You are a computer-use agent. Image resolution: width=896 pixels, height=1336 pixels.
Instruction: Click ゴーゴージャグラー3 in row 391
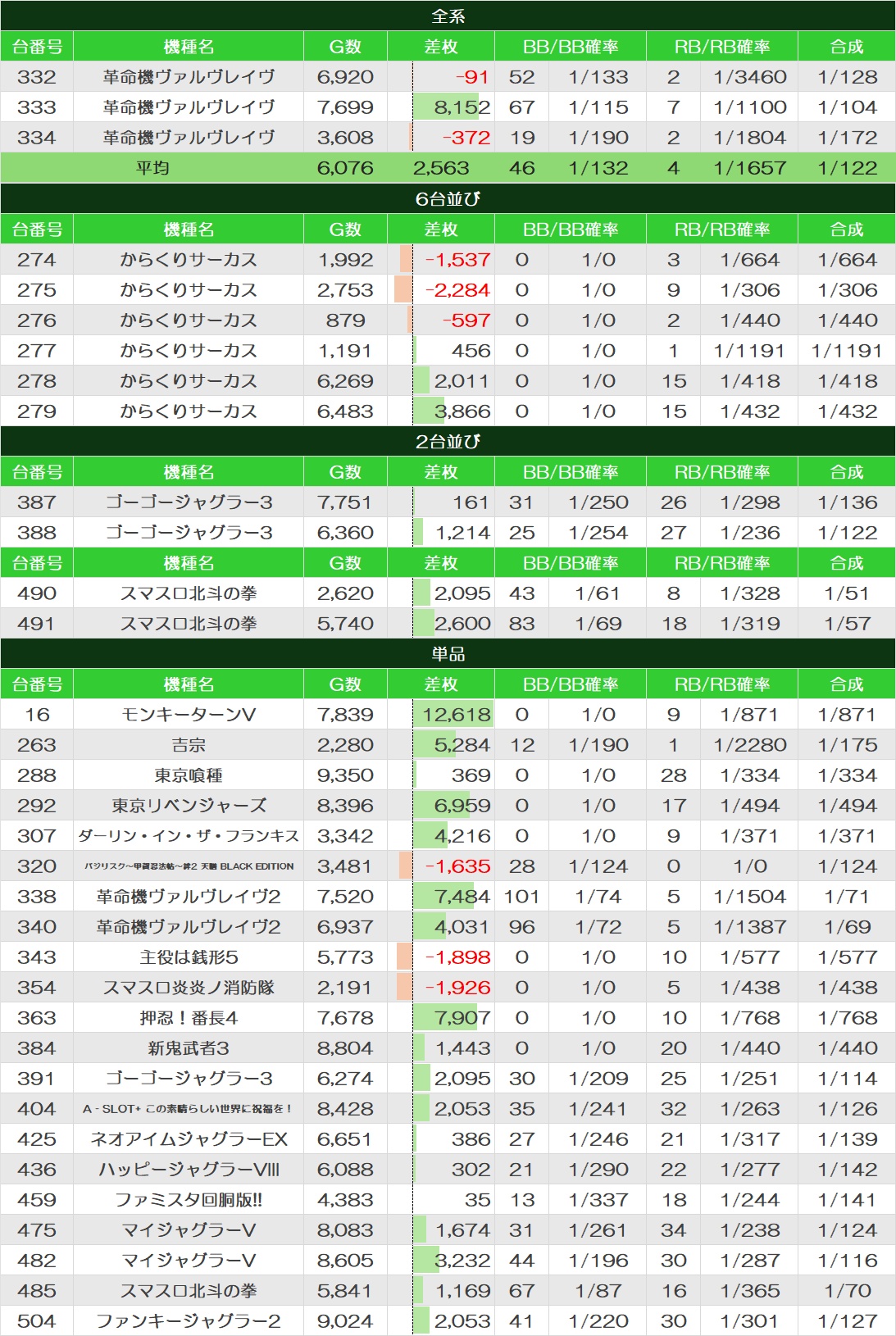189,1079
